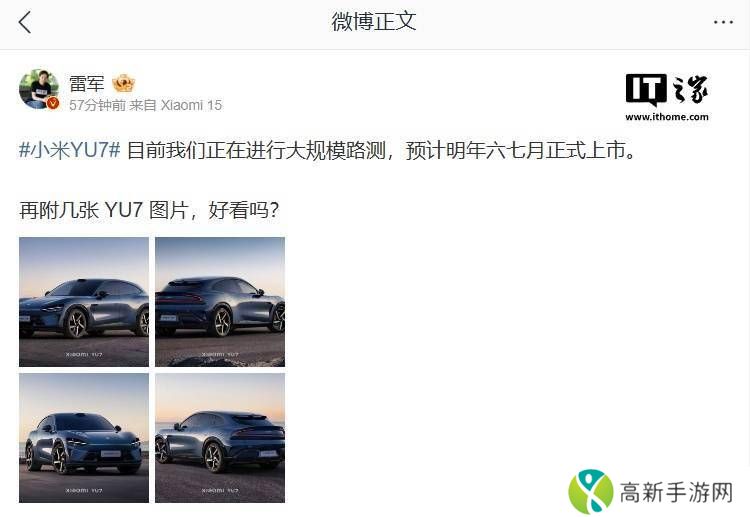The height and width of the screenshot is (517, 750).
Task: Open the three-dot more options menu
Action: (x=723, y=22)
